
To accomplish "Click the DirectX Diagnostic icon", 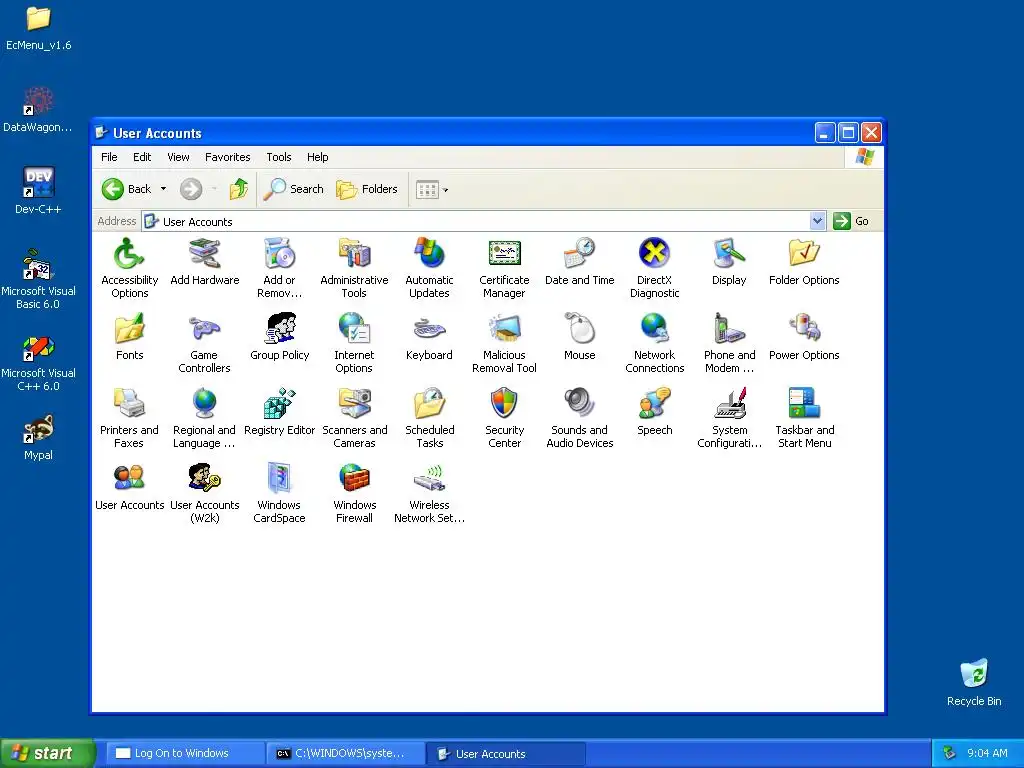I will pos(654,253).
